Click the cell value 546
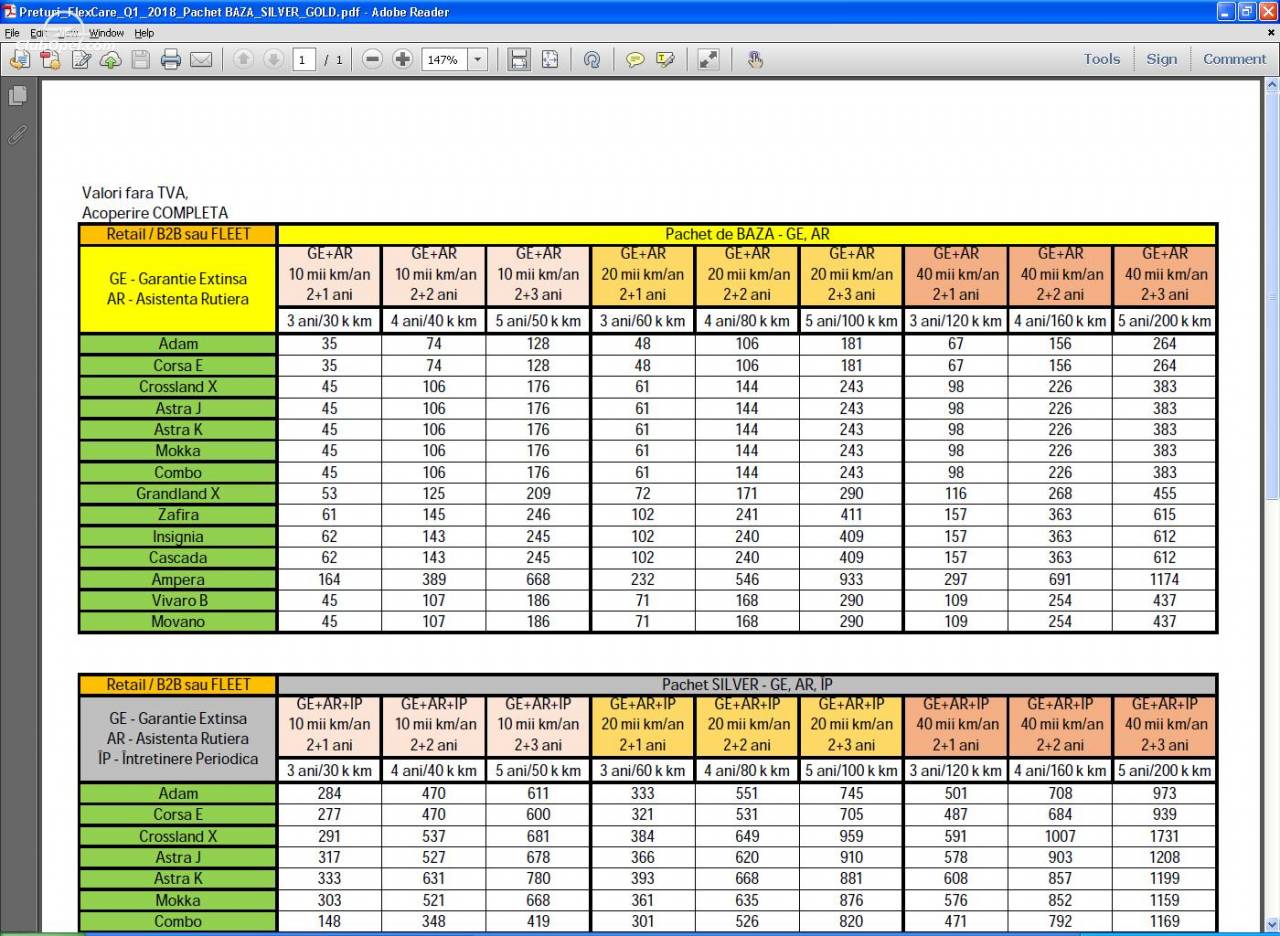 click(x=747, y=580)
